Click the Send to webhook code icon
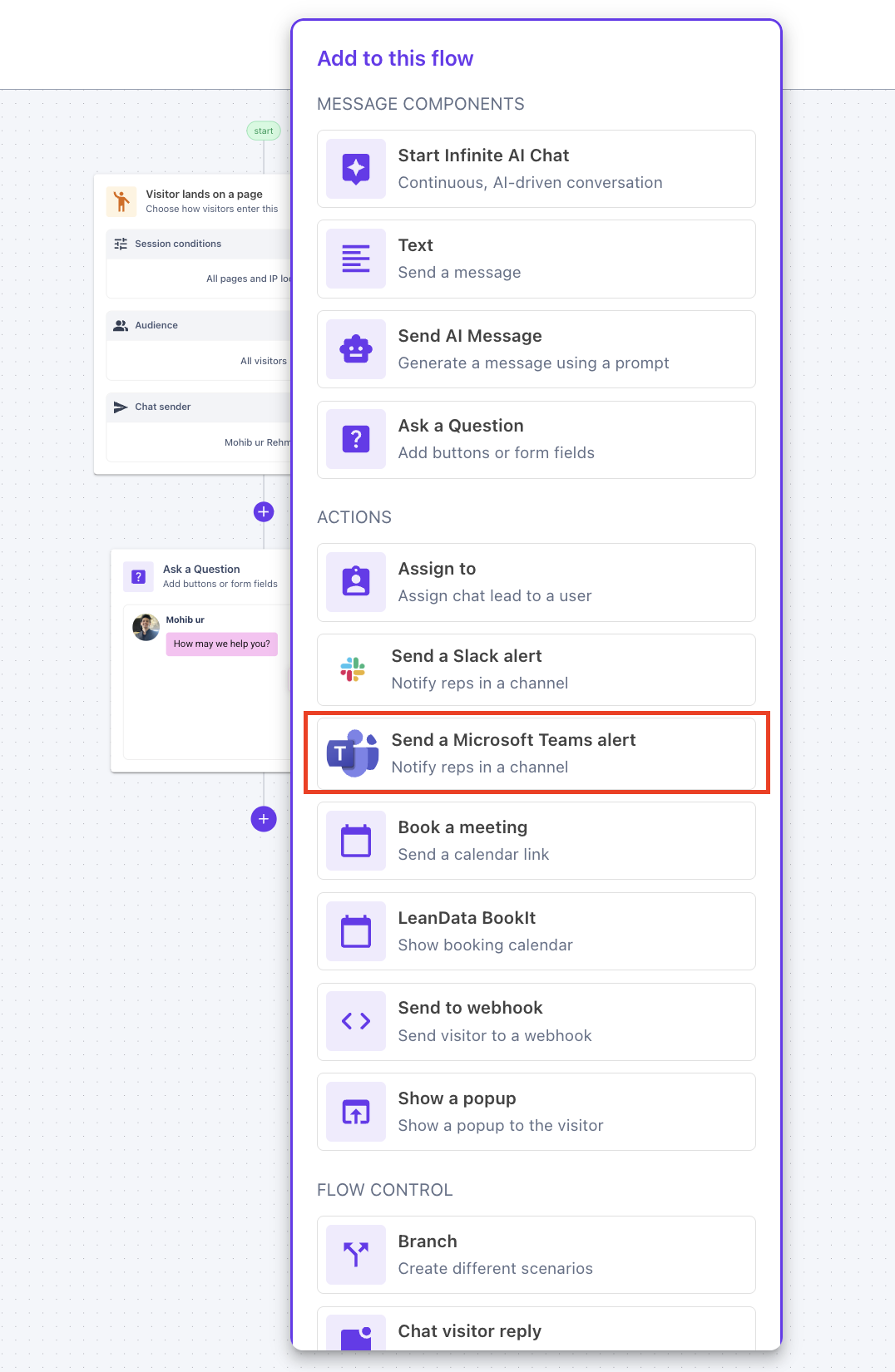Image resolution: width=895 pixels, height=1372 pixels. click(x=356, y=1021)
